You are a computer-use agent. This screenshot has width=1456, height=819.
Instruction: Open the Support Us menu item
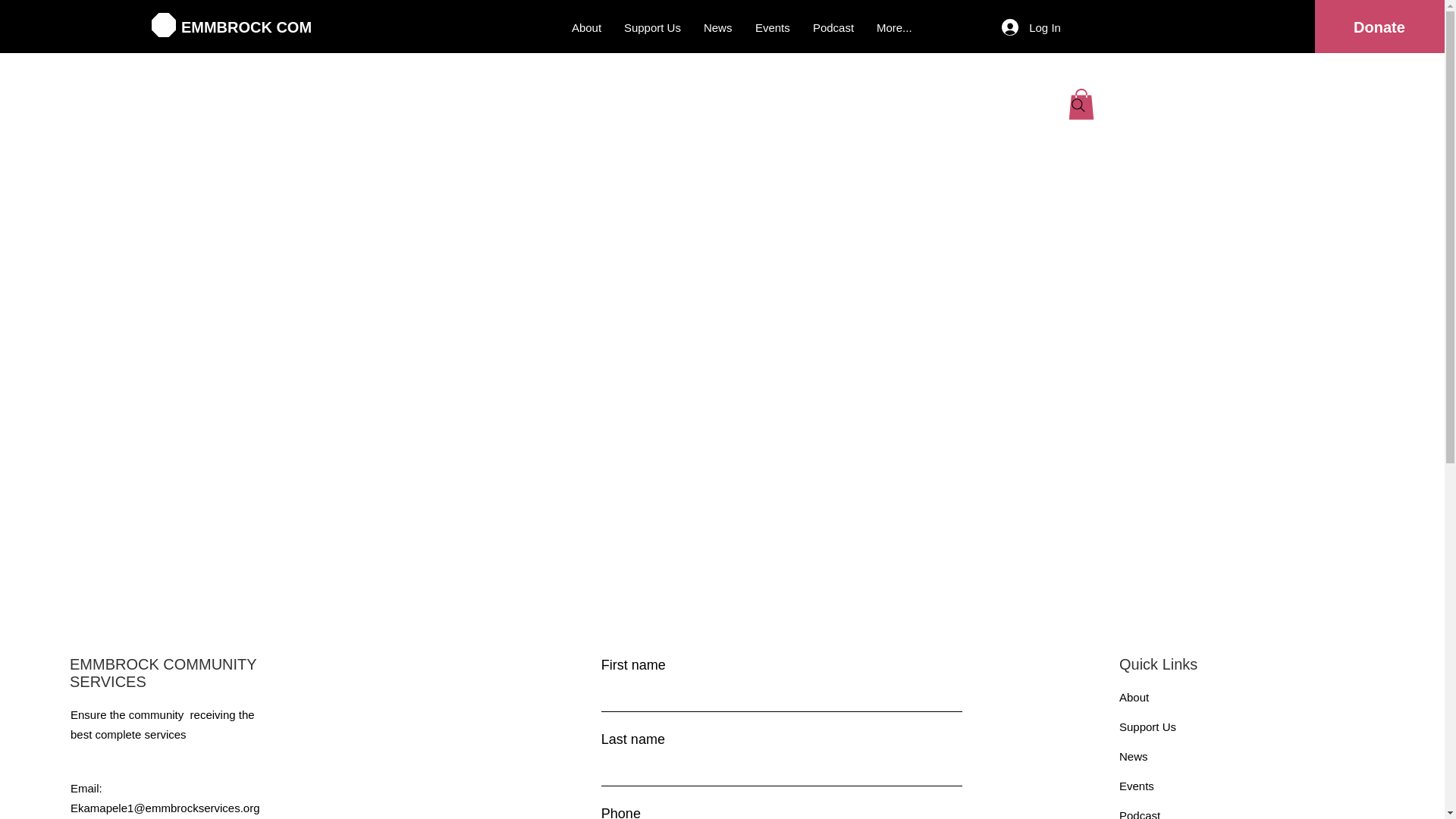[x=652, y=28]
